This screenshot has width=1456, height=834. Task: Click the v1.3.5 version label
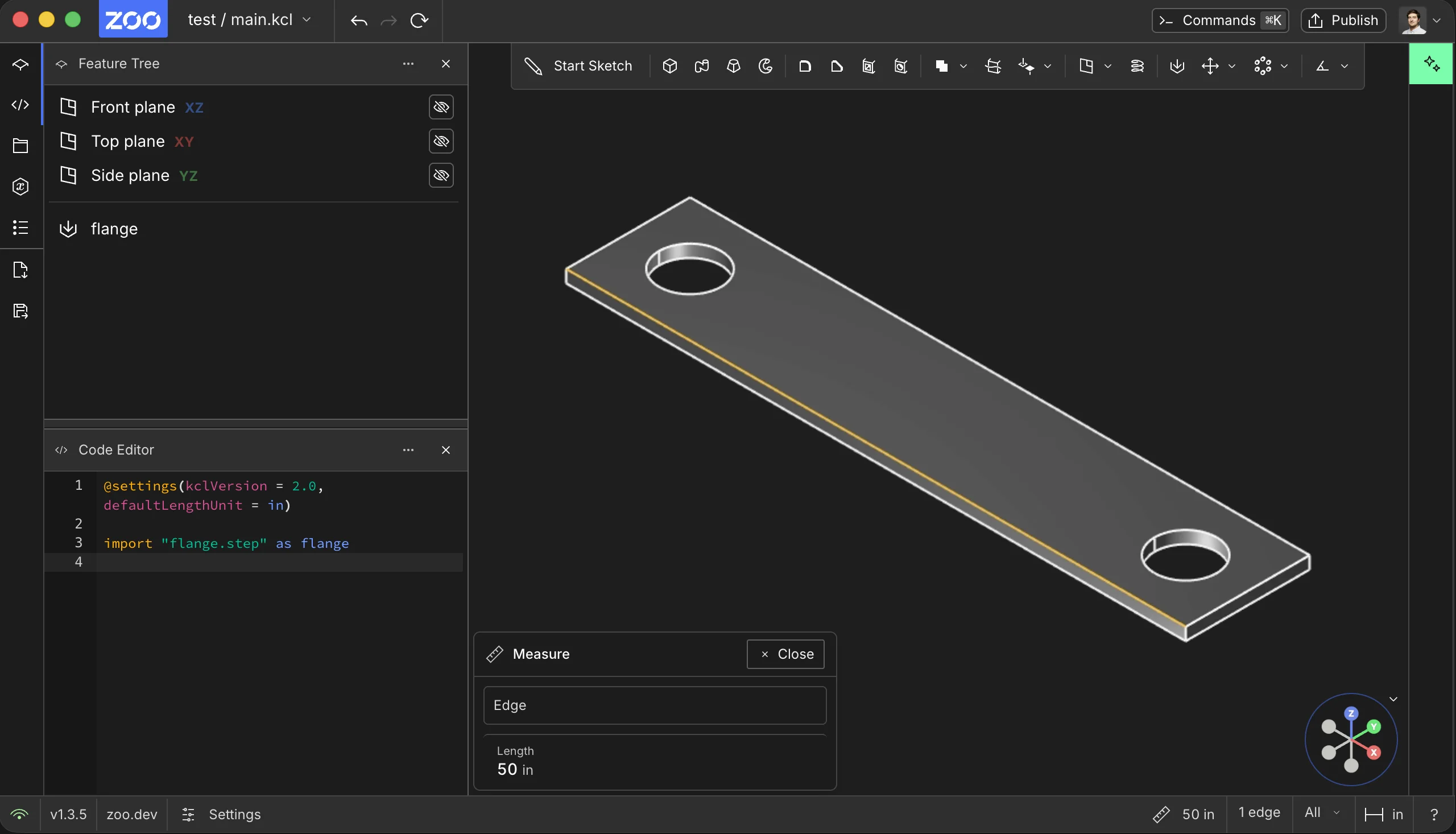pyautogui.click(x=68, y=814)
